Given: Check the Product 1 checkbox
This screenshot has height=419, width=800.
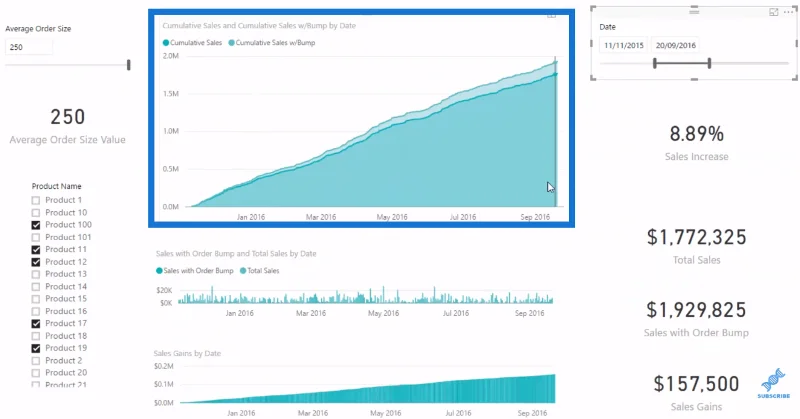Looking at the screenshot, I should [x=36, y=200].
